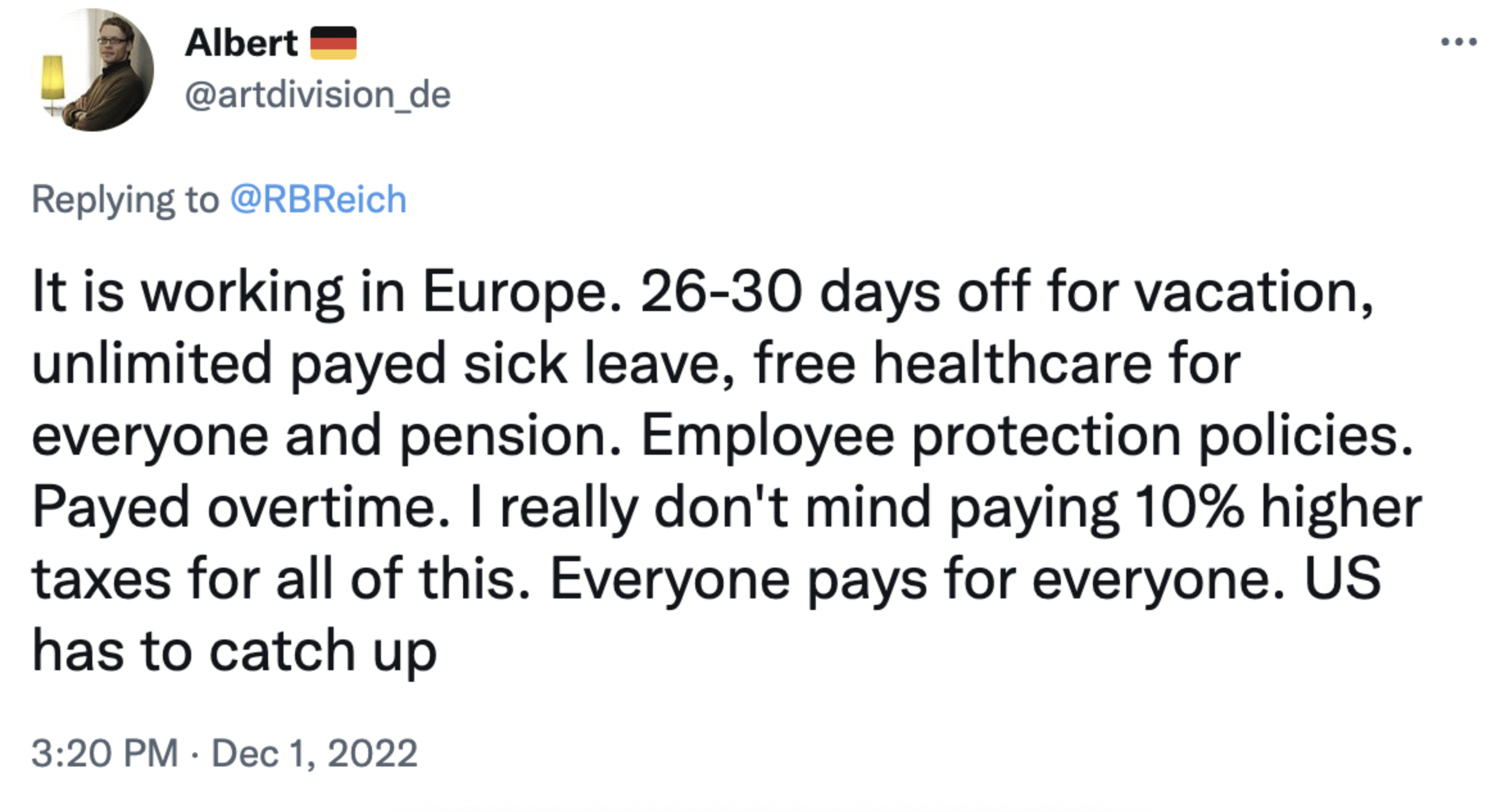
Task: Click the Dec 1, 2022 date
Action: pyautogui.click(x=314, y=752)
